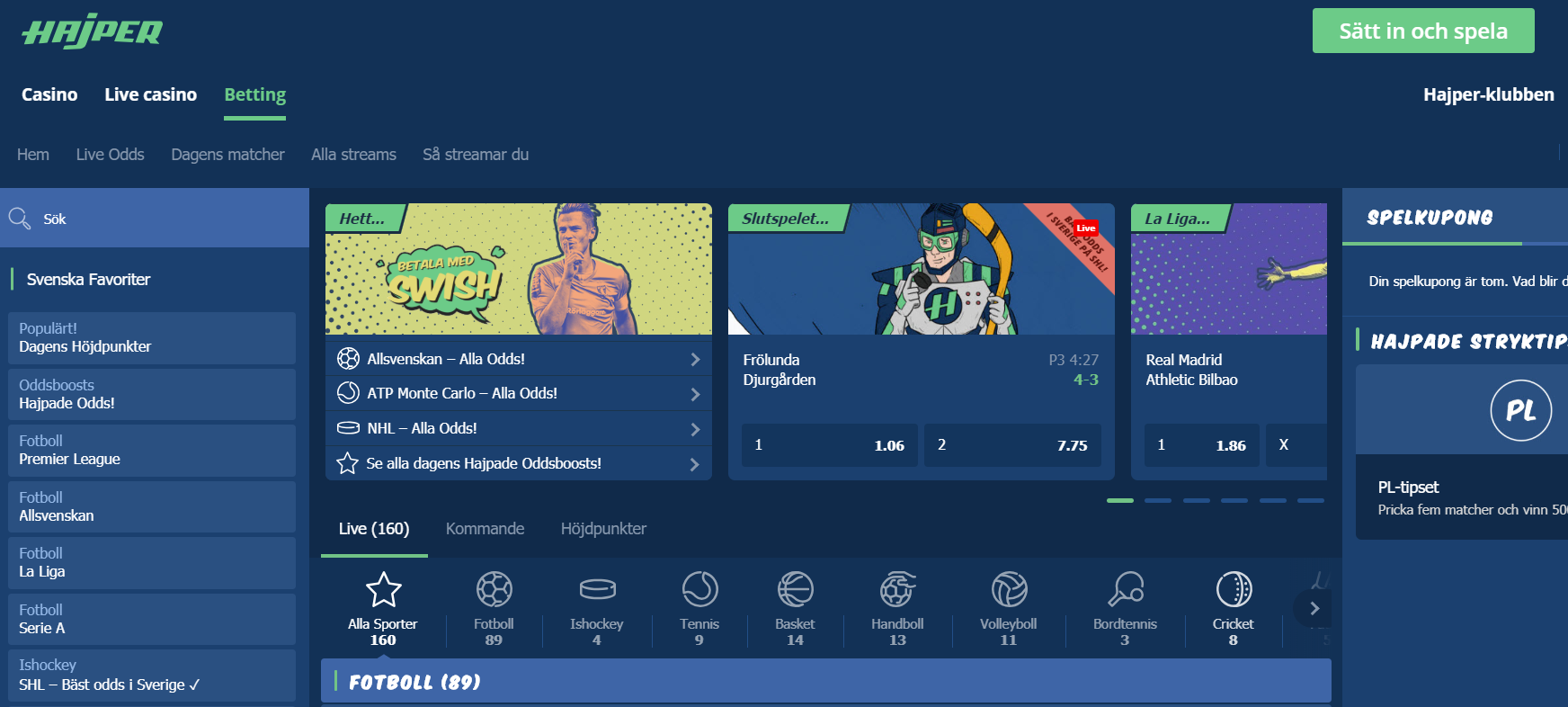
Task: Select the Bordtennis sport filter icon
Action: (1125, 590)
